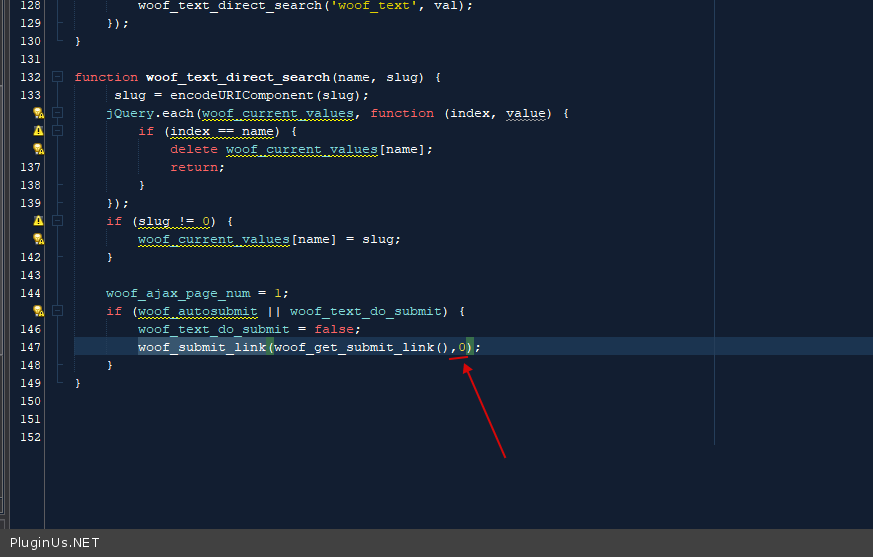
Task: Click the hint lightbulb on the 'if (woof_autosubmit' line
Action: point(38,311)
